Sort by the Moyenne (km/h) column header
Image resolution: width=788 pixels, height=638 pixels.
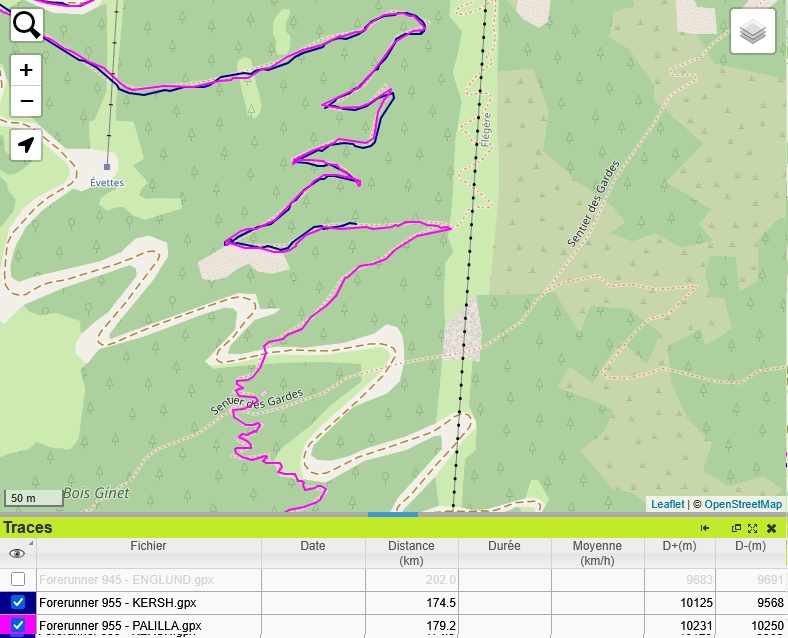click(x=597, y=553)
